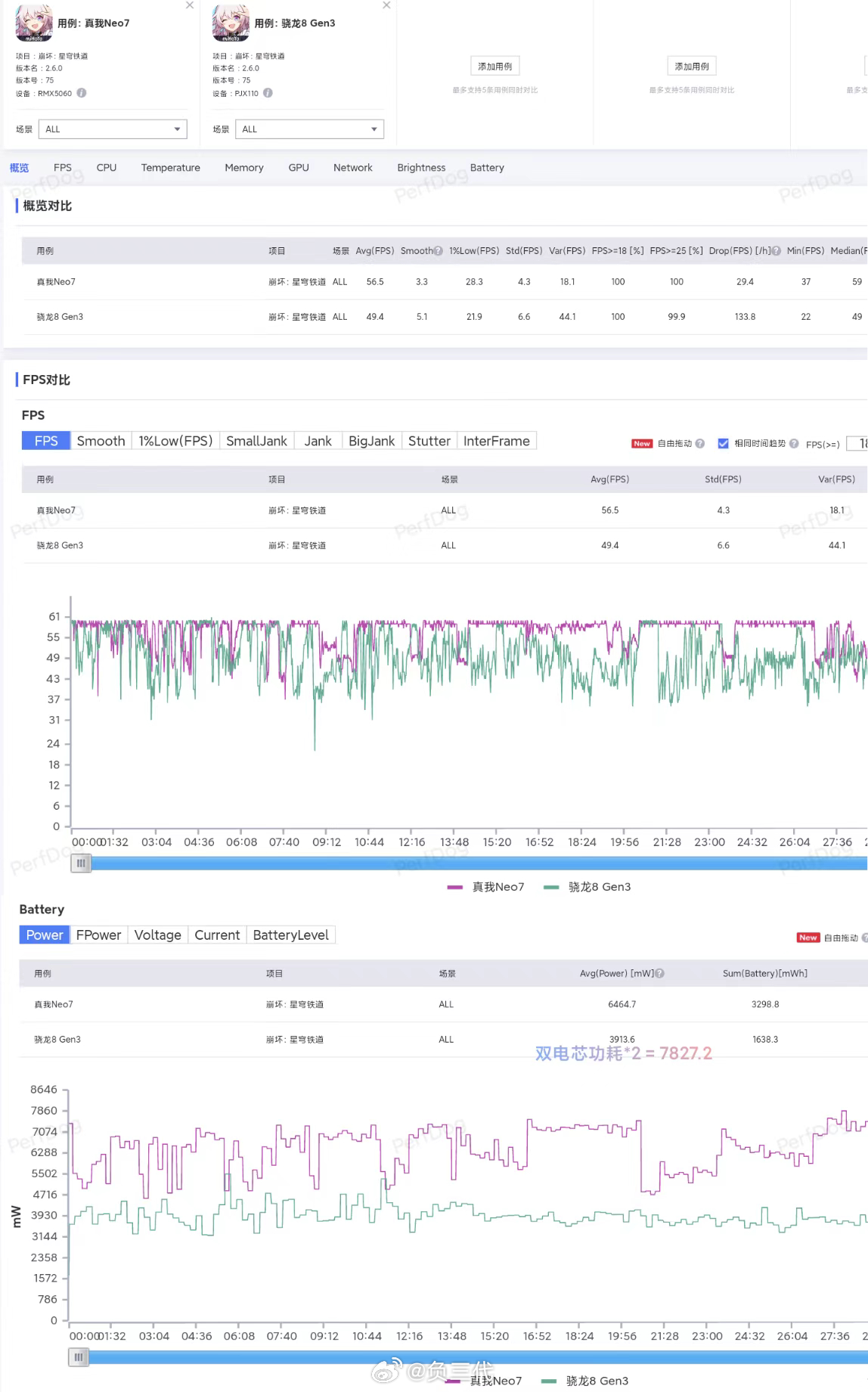
Task: Click the FPS(>=) threshold input field
Action: point(857,444)
